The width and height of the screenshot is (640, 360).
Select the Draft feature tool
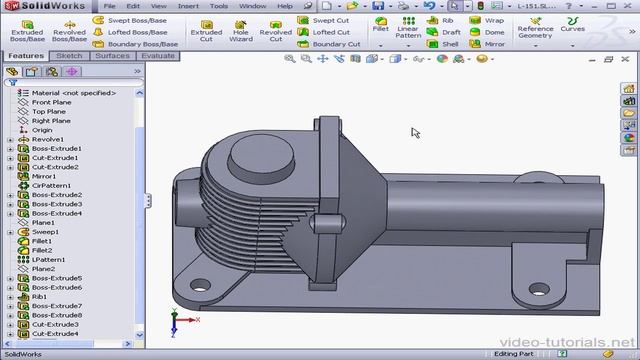click(444, 32)
